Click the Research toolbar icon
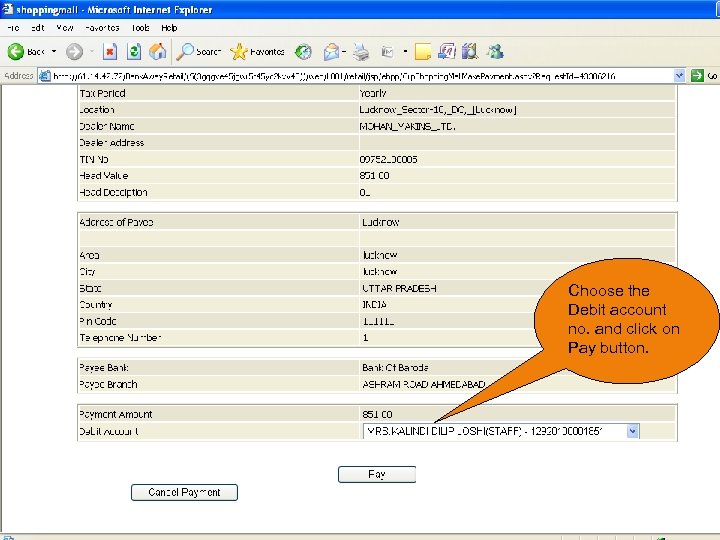720x540 pixels. (x=446, y=51)
